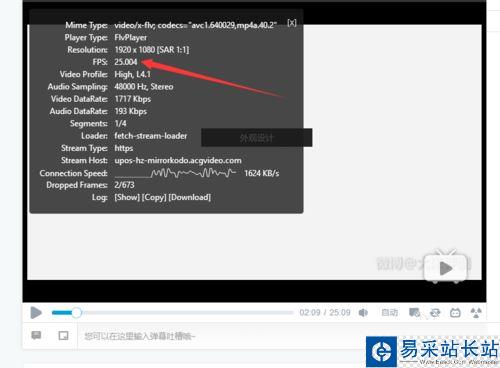Mute audio with the speaker icon
500x368 pixels.
(x=363, y=313)
